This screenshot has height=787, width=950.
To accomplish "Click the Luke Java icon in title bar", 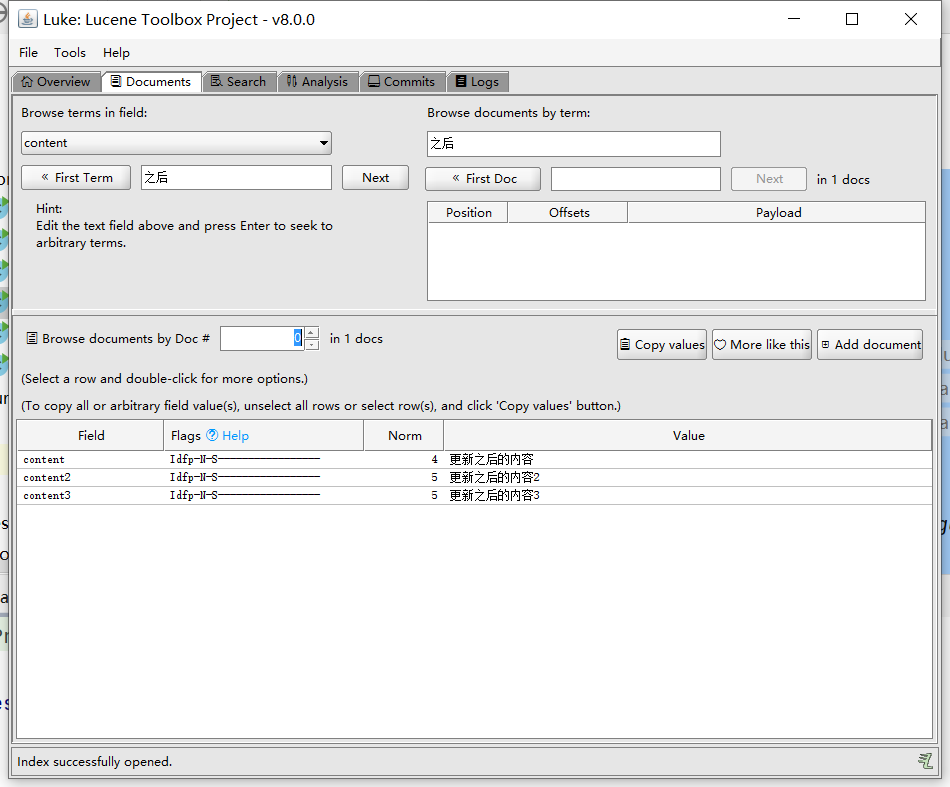I will click(27, 19).
